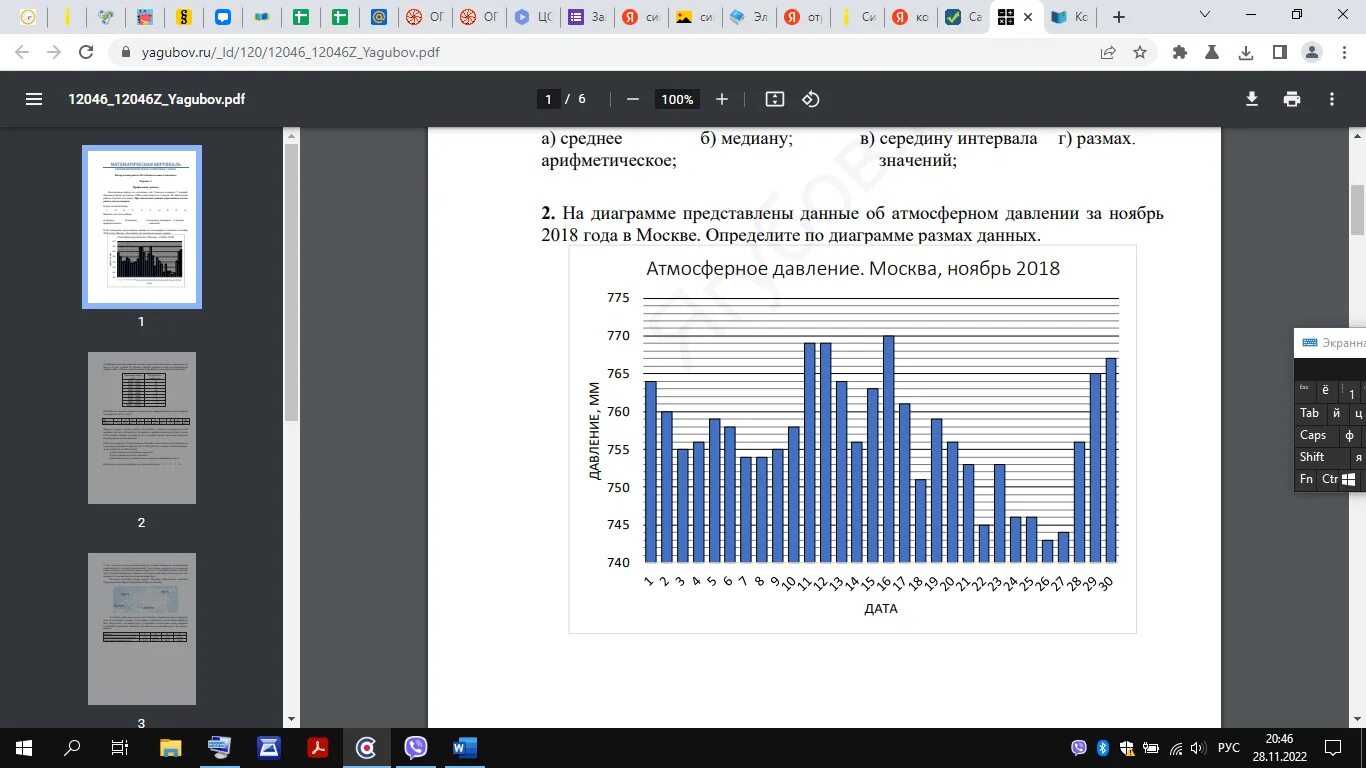Screen dimensions: 1366x768
Task: Zoom in the PDF with the plus icon
Action: tap(722, 99)
